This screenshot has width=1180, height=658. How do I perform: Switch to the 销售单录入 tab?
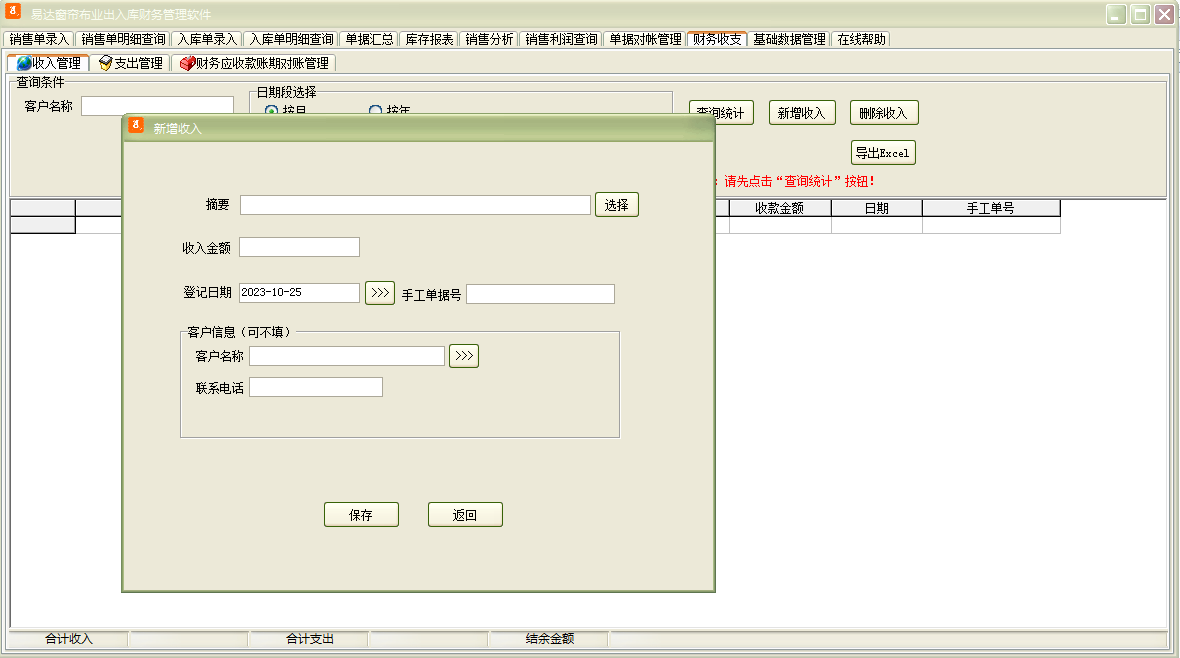pos(40,39)
